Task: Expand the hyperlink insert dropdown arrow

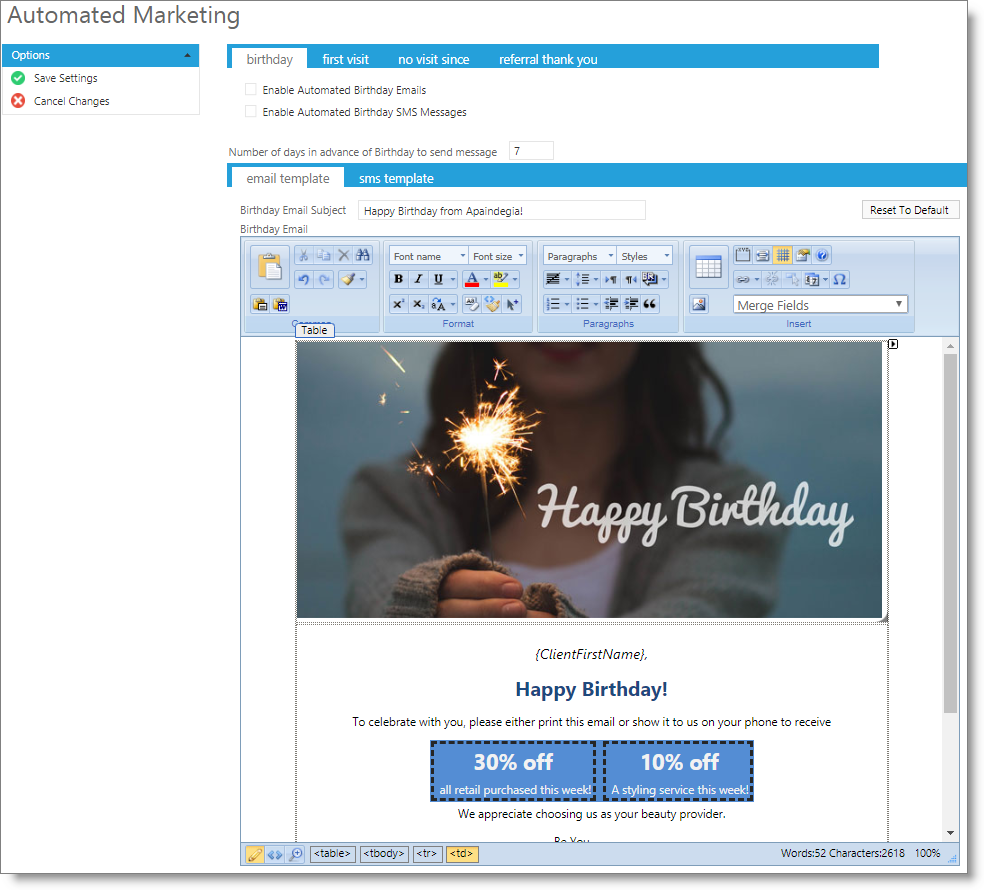Action: point(757,279)
